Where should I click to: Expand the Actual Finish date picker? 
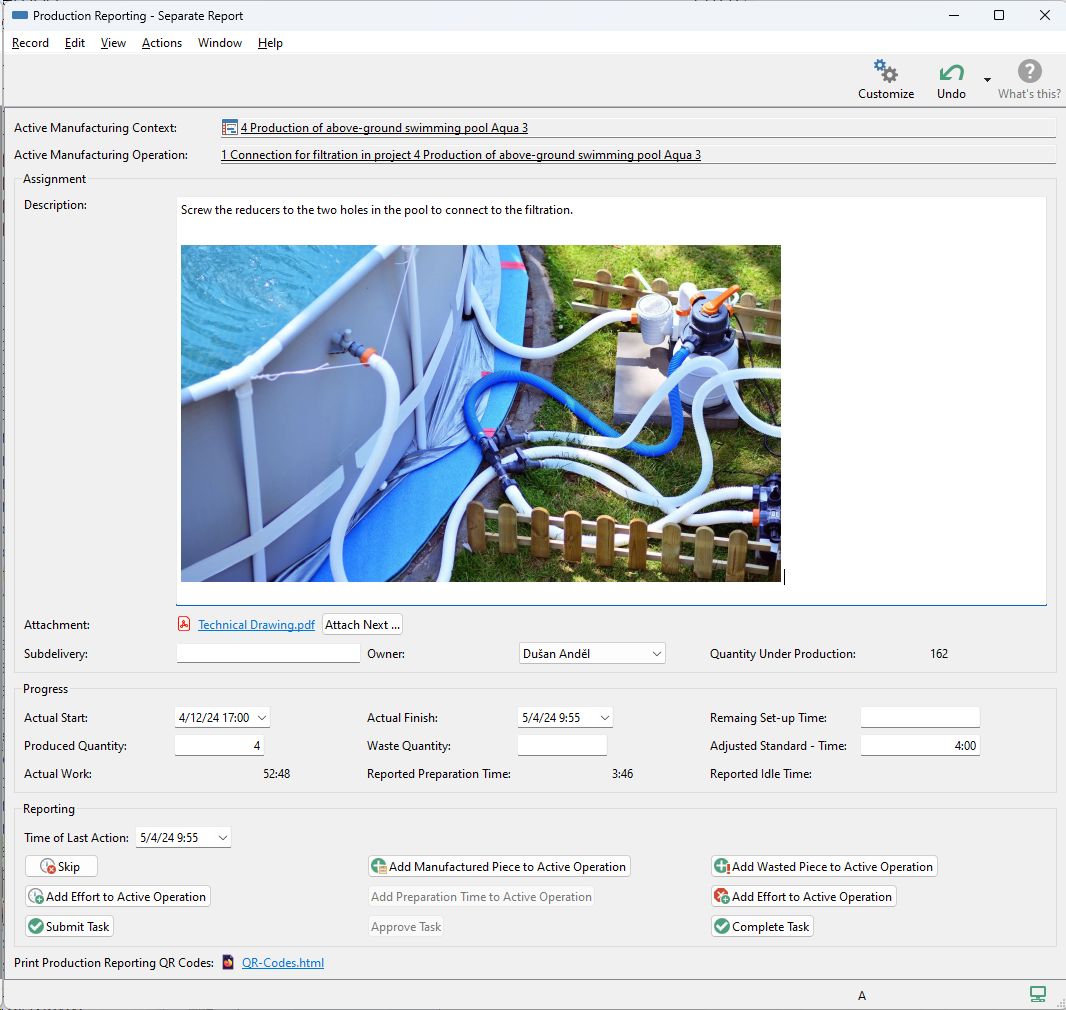pos(604,718)
